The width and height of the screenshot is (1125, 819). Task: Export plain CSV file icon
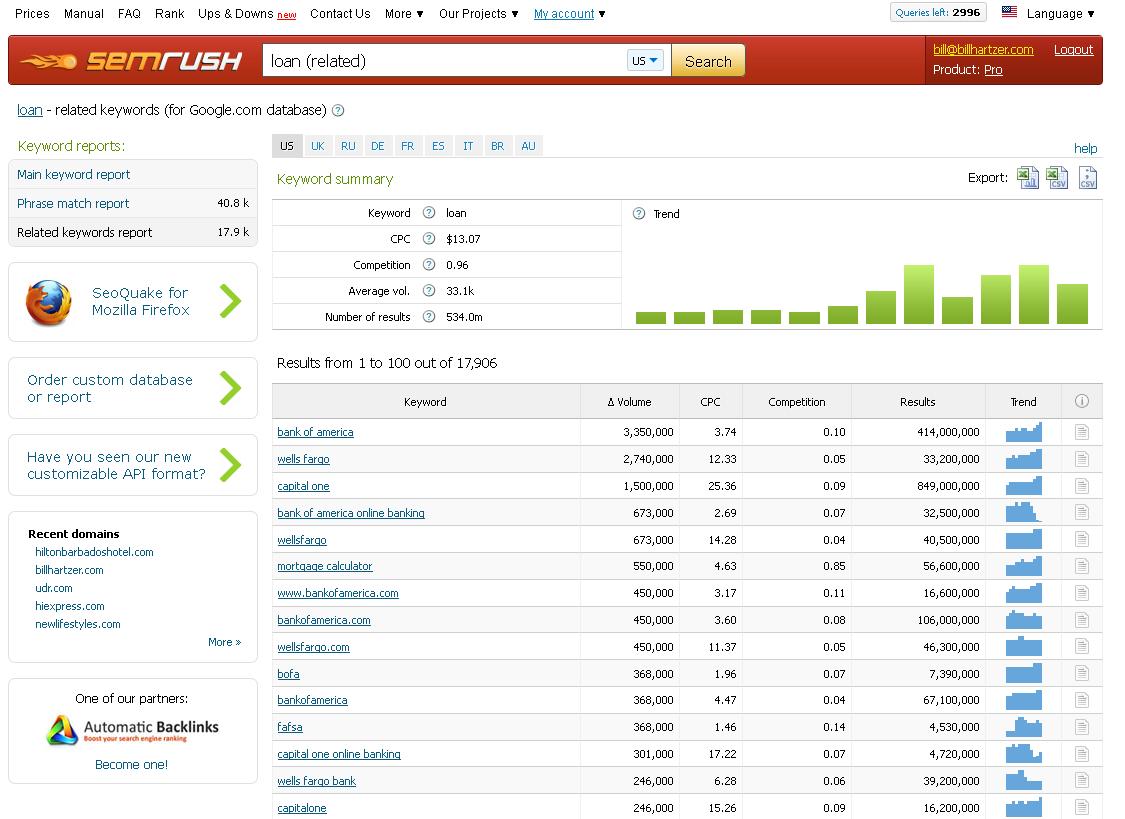click(x=1088, y=177)
